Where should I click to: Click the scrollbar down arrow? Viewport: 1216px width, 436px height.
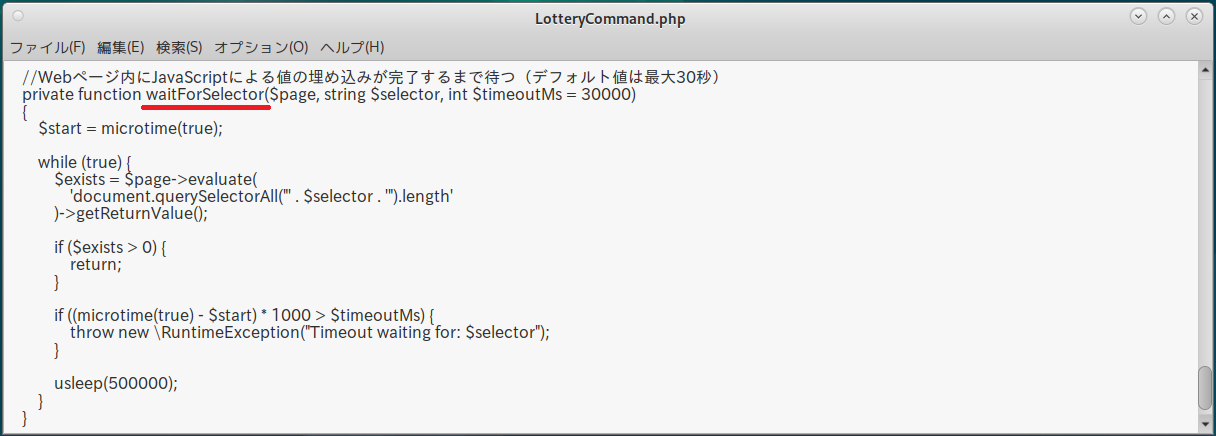(x=1206, y=424)
